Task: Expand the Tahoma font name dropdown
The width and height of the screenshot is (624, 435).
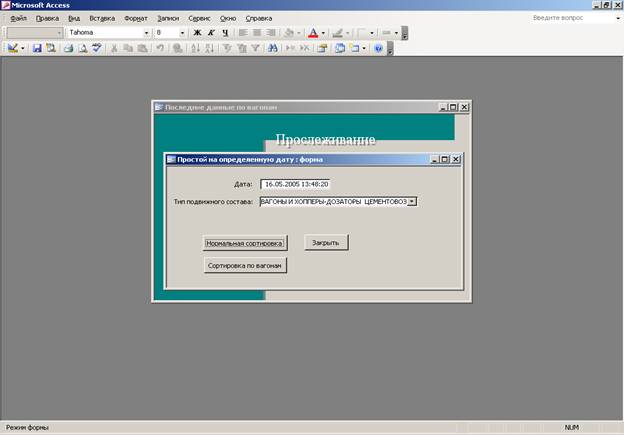Action: [147, 32]
